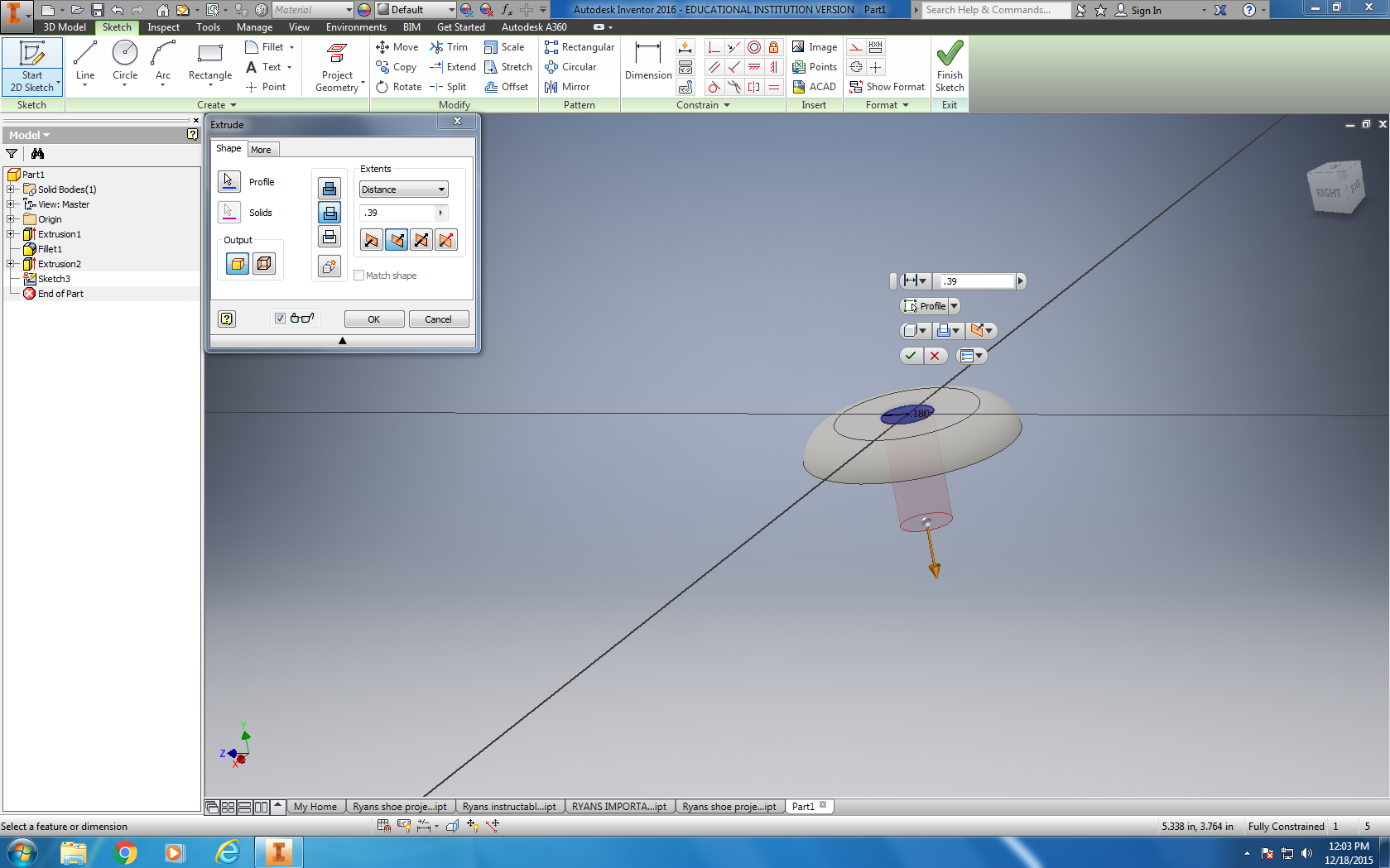Click the Trim tool
1390x868 pixels.
[449, 47]
